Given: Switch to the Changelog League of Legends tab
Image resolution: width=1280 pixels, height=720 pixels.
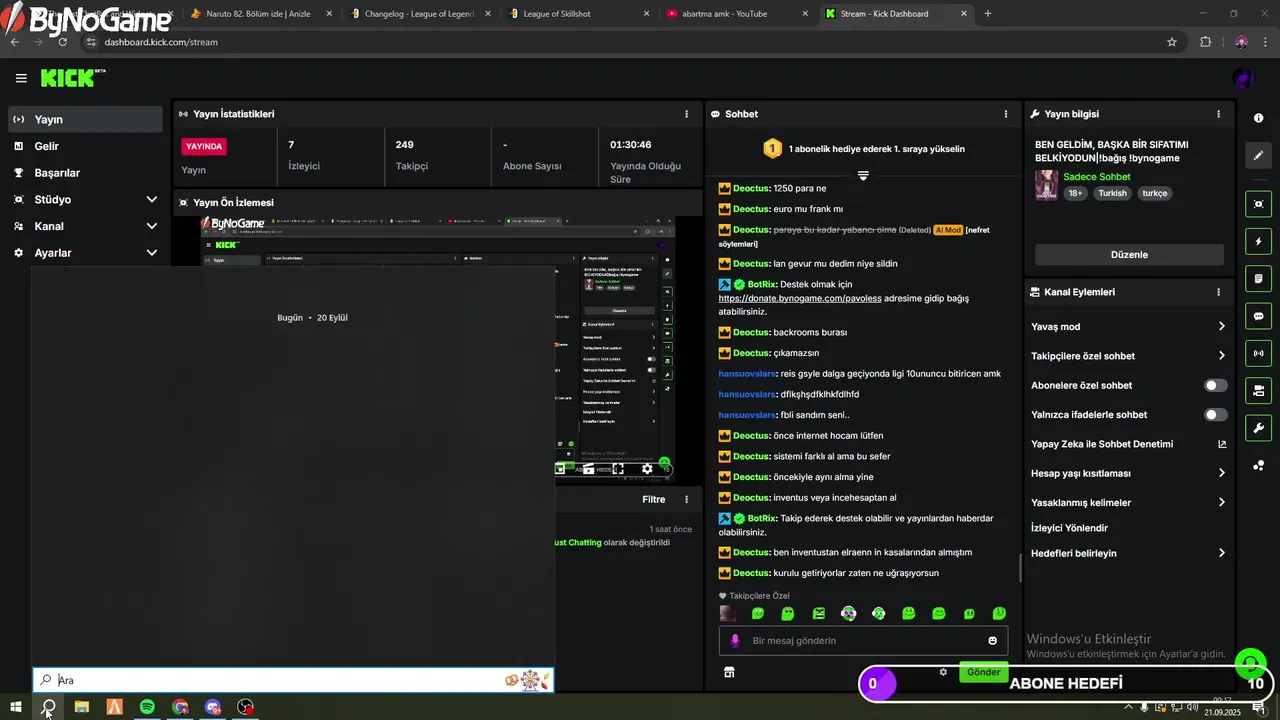Looking at the screenshot, I should tap(418, 14).
